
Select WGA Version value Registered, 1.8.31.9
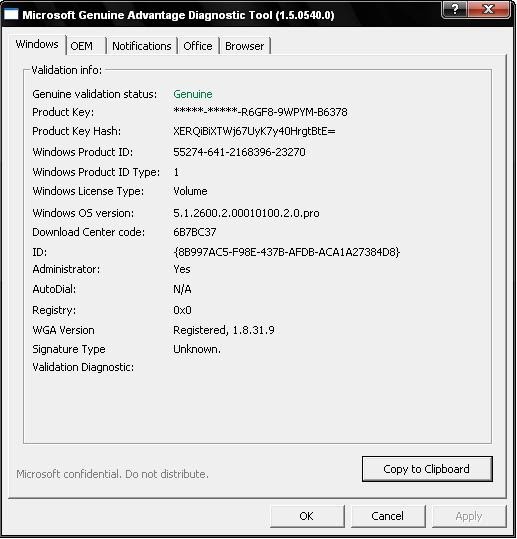(224, 330)
